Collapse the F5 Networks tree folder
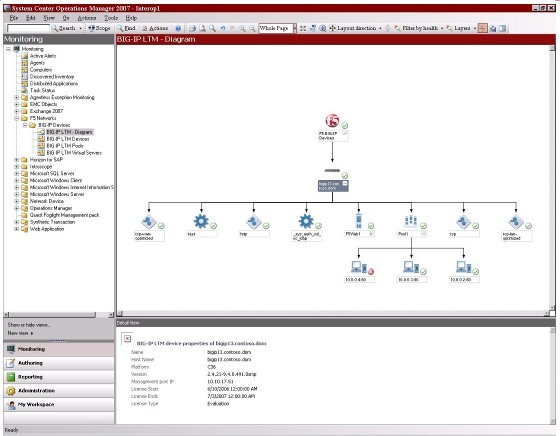The height and width of the screenshot is (436, 560). [16, 118]
